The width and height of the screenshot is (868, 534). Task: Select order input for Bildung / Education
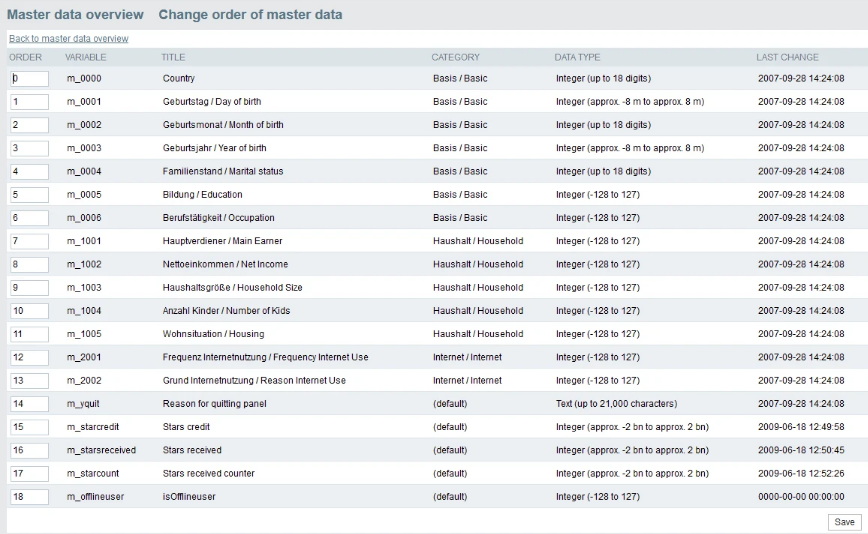click(29, 195)
